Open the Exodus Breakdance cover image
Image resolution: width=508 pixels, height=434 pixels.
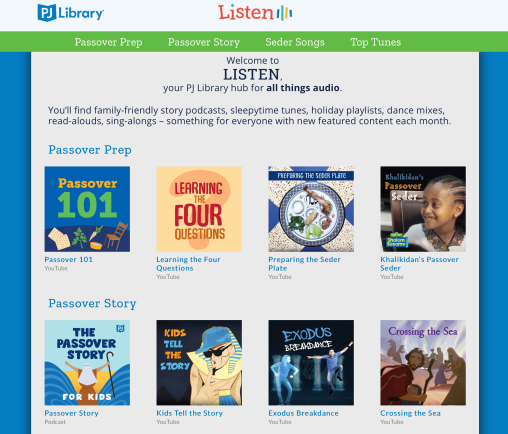311,363
